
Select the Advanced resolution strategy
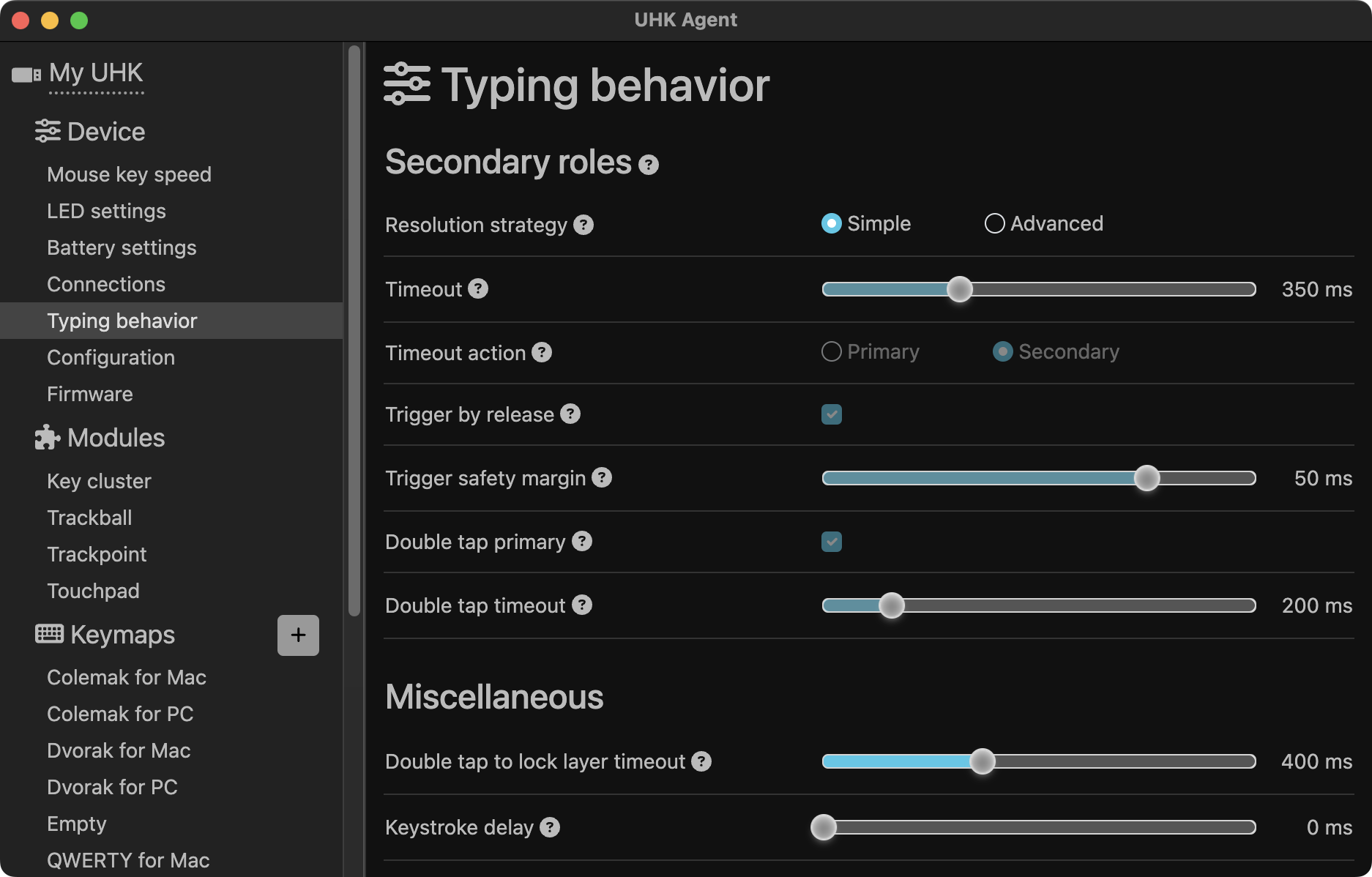994,223
